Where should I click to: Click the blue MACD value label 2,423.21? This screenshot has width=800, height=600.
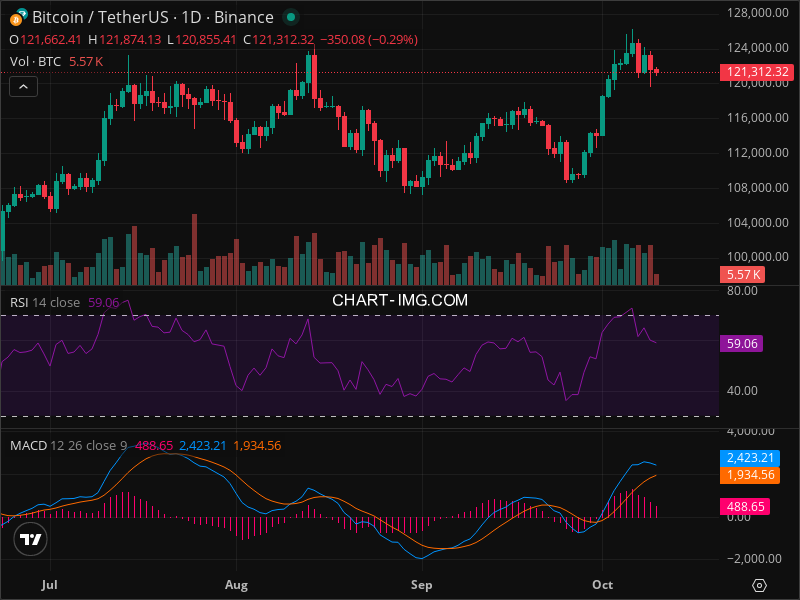coord(752,458)
